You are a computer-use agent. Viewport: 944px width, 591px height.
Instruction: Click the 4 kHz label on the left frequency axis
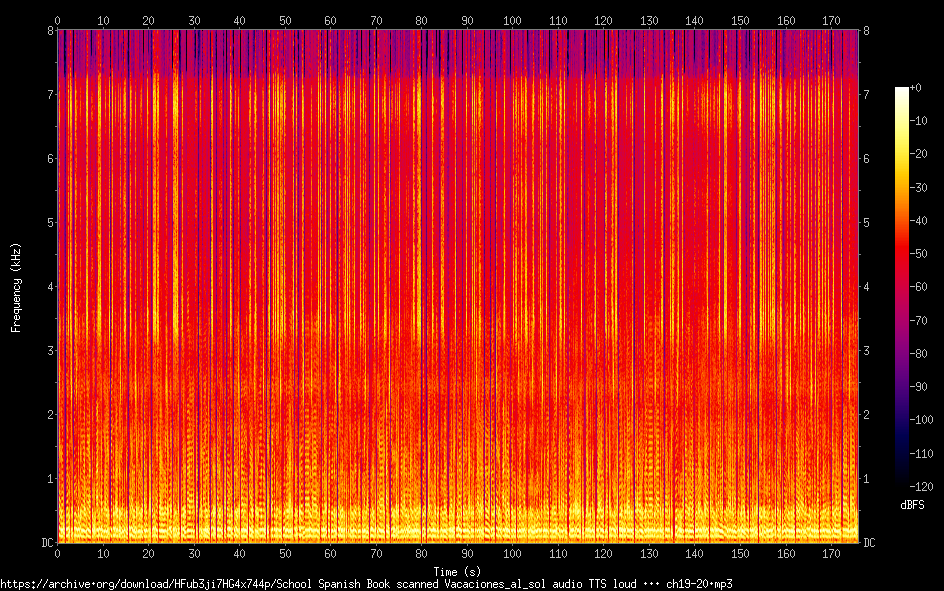click(x=50, y=287)
